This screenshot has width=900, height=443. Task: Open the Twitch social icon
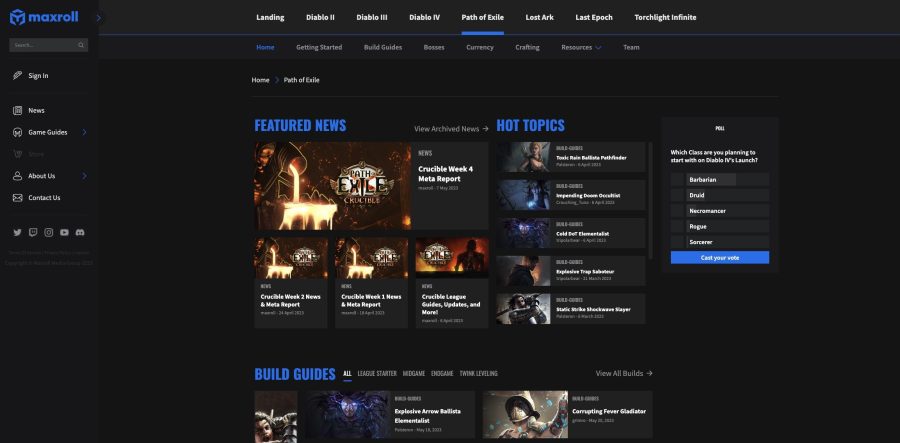[33, 232]
